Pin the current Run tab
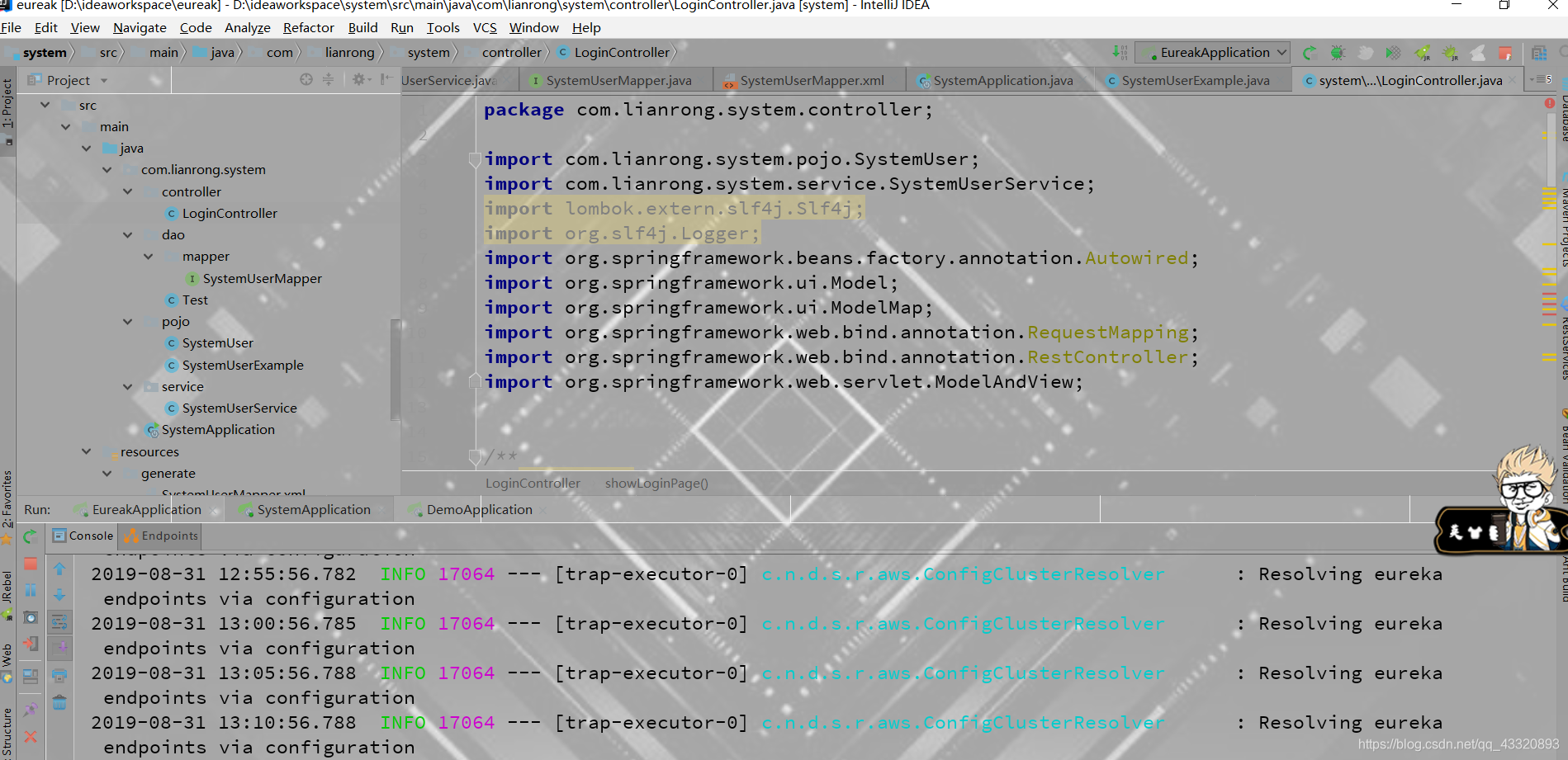The image size is (1568, 760). pyautogui.click(x=31, y=709)
